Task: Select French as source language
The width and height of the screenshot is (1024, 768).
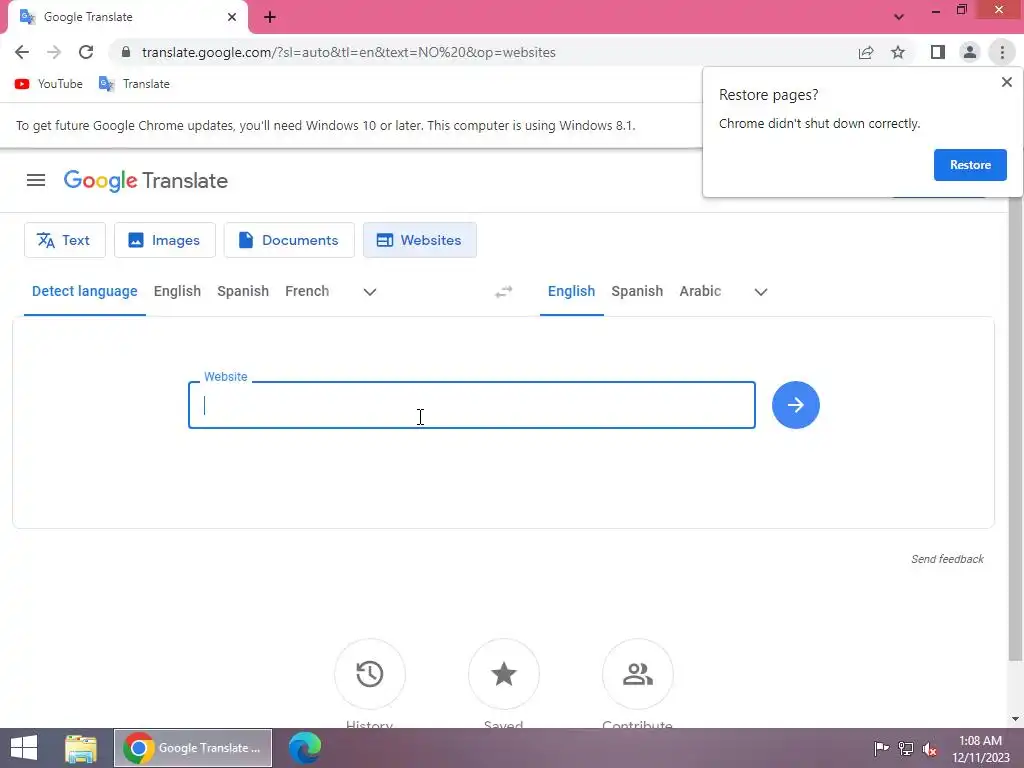Action: click(307, 291)
